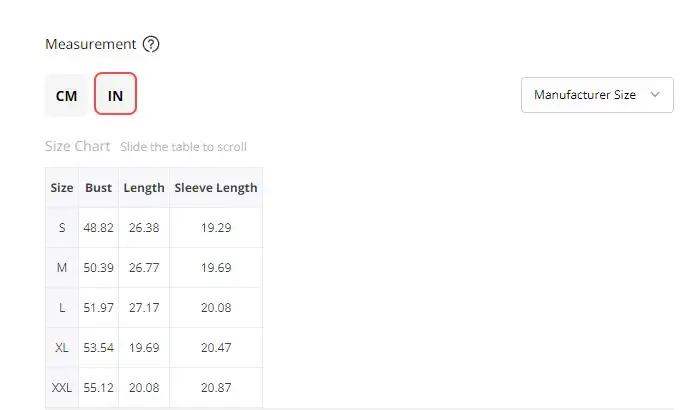Click the 26.77 length value cell

pyautogui.click(x=144, y=268)
